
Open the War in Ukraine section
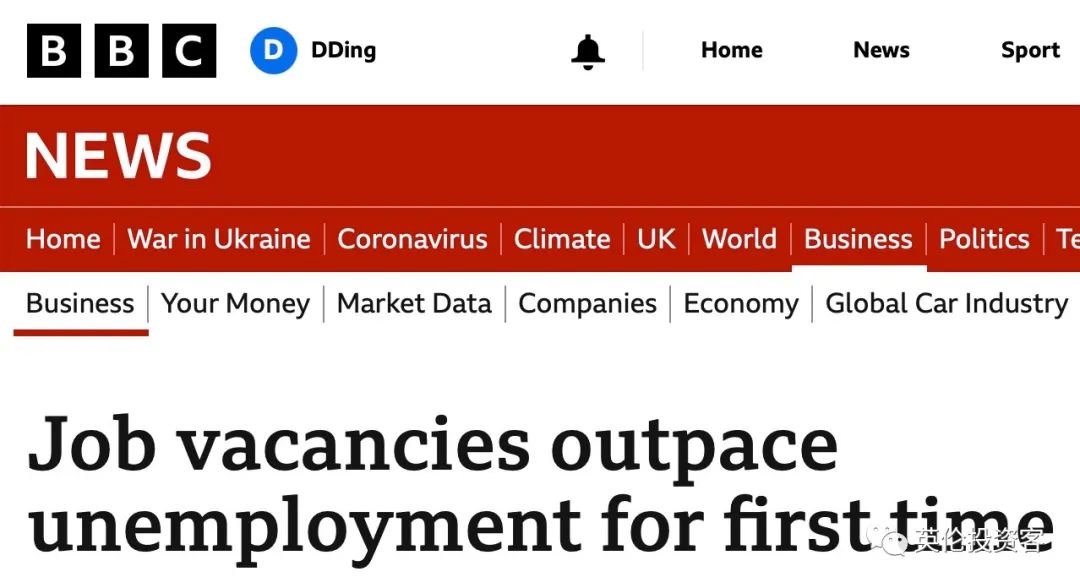coord(219,239)
